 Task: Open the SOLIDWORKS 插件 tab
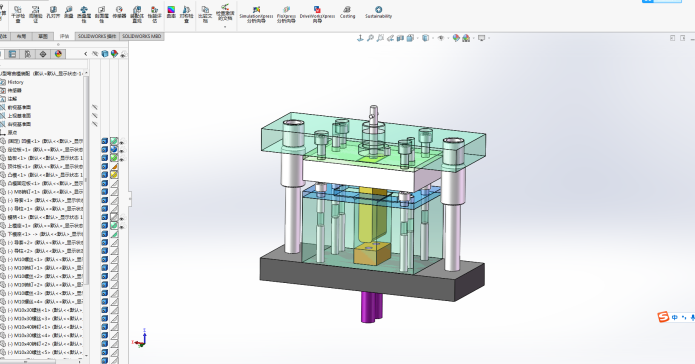[97, 36]
